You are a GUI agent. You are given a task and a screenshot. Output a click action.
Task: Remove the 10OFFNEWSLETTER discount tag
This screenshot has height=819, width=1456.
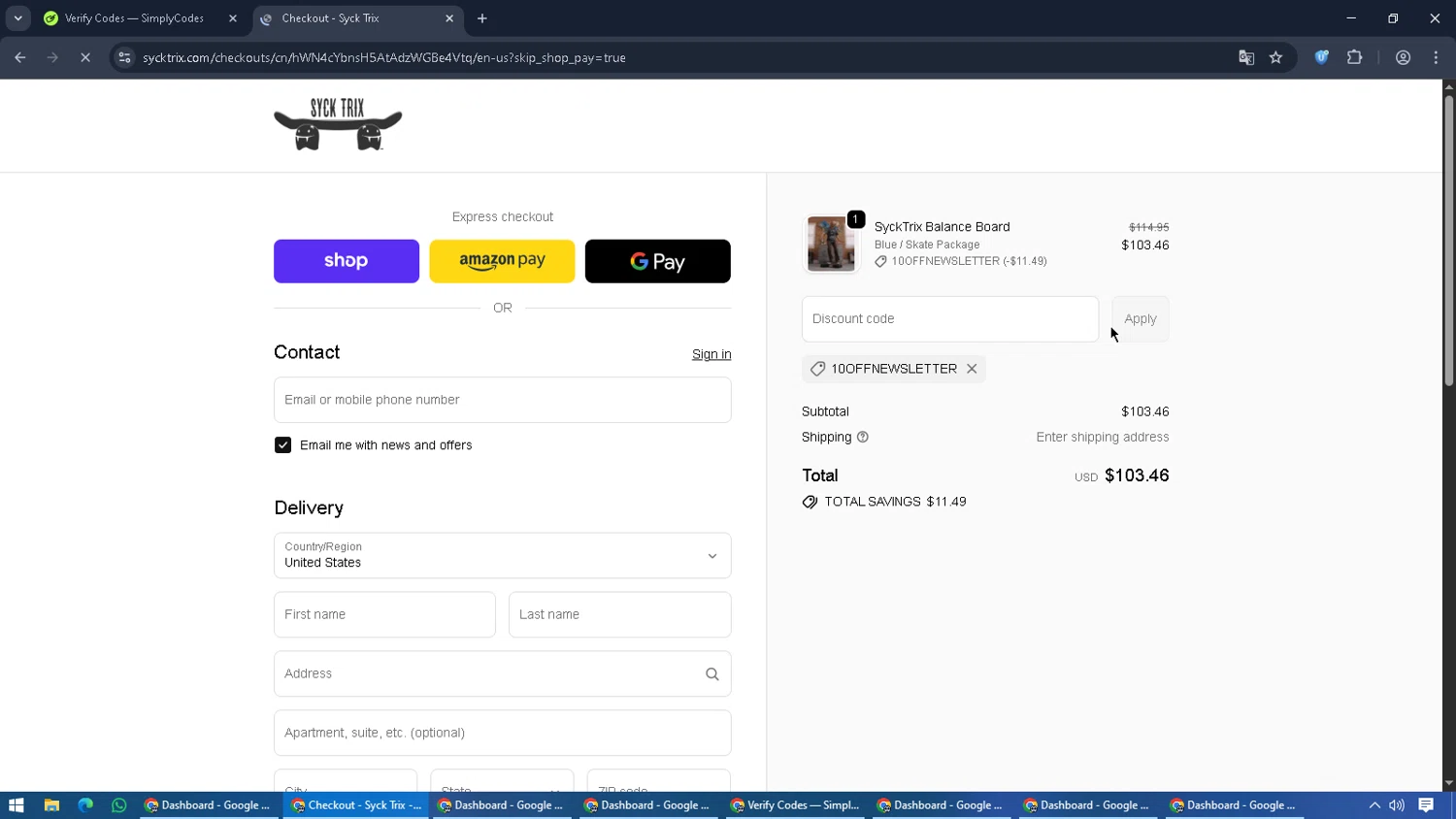[972, 369]
